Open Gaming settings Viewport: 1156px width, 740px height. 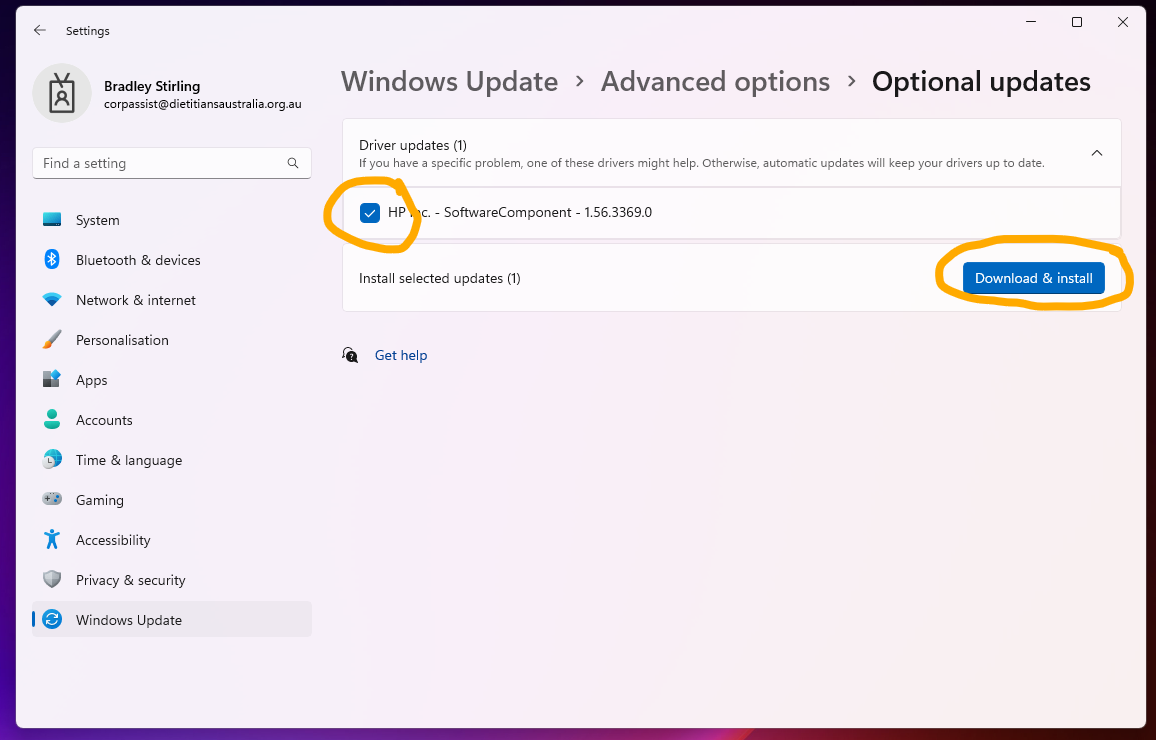point(52,500)
